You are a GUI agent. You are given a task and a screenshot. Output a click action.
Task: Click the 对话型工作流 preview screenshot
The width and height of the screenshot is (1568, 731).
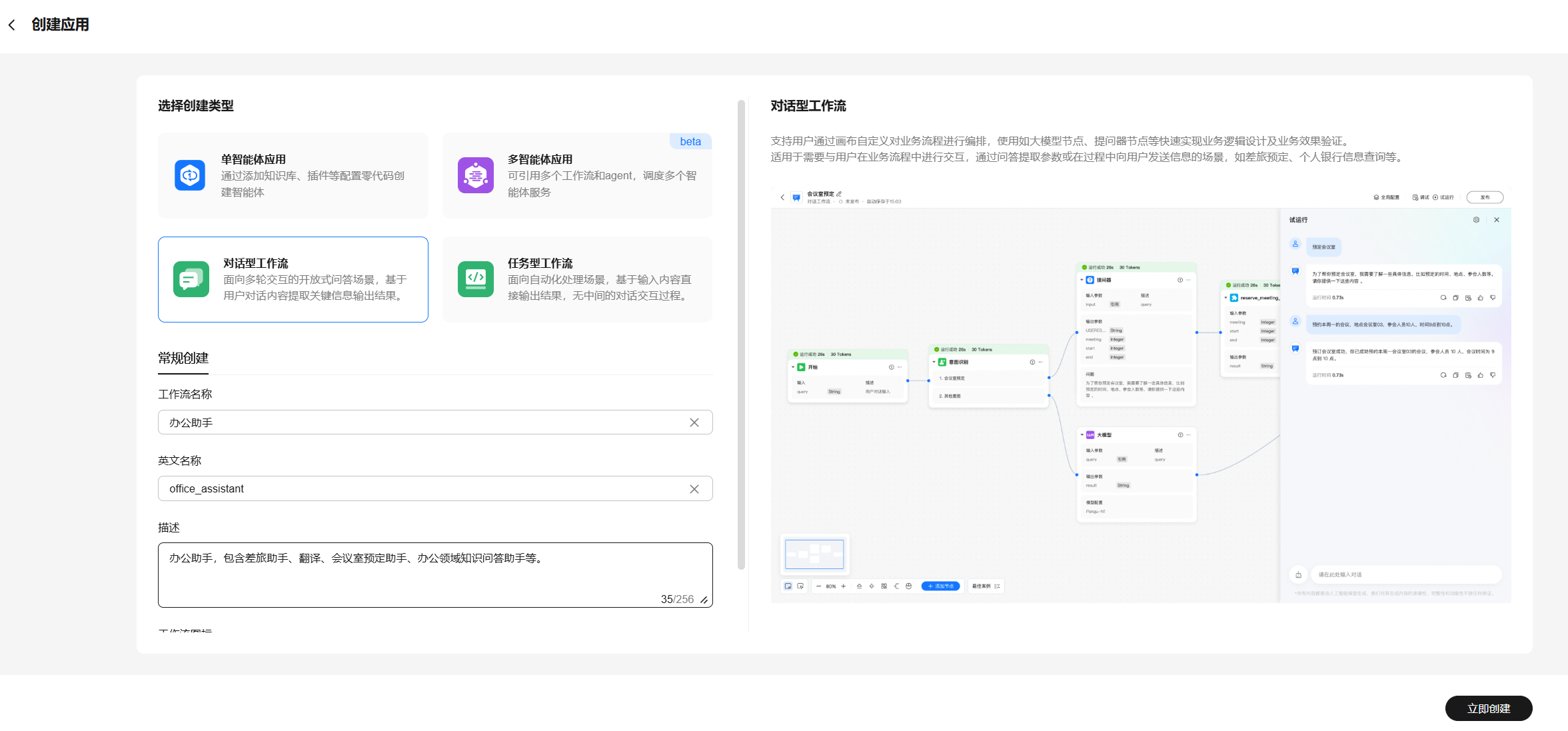click(x=1140, y=395)
